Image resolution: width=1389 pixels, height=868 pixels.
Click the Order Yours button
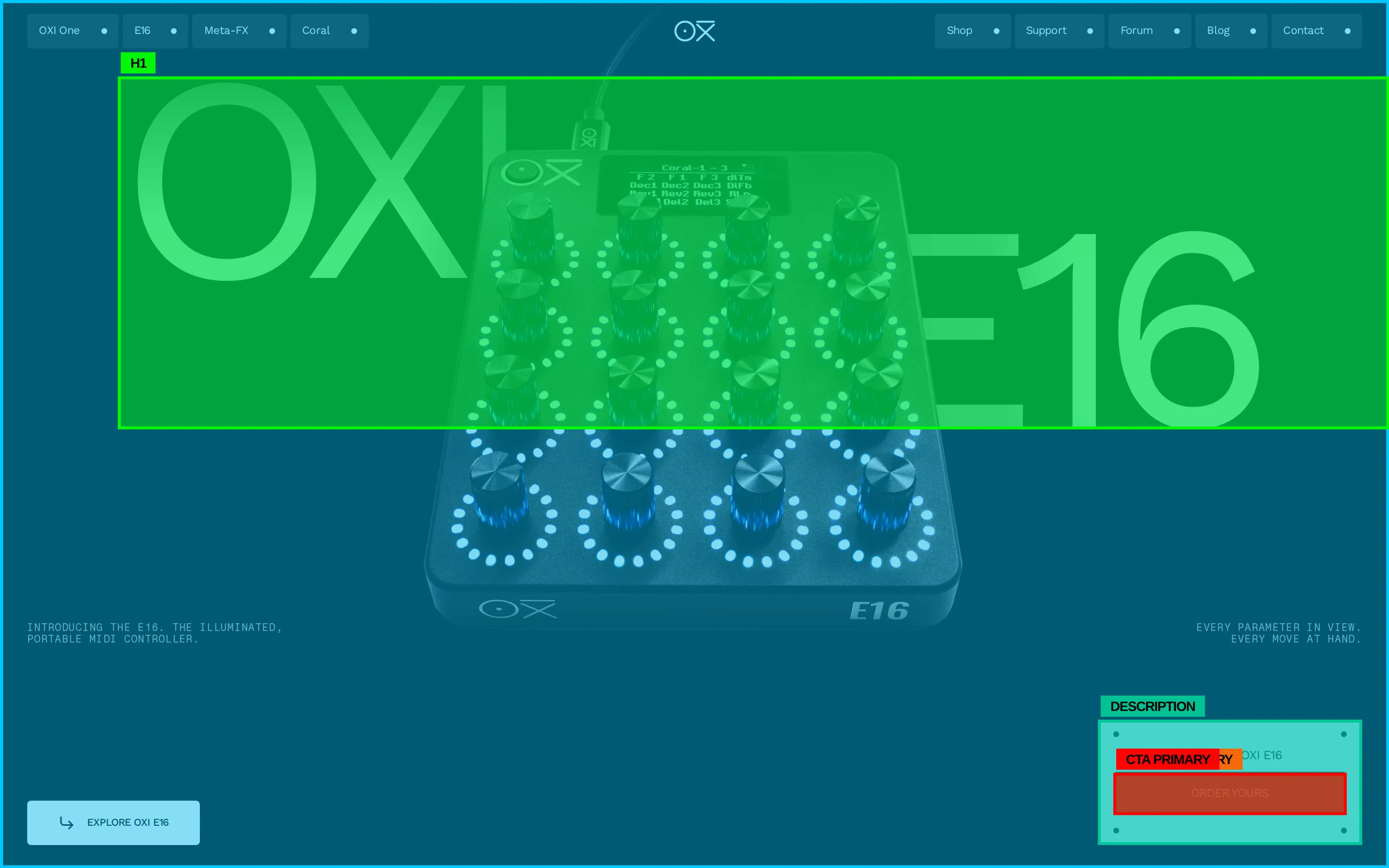[x=1230, y=793]
